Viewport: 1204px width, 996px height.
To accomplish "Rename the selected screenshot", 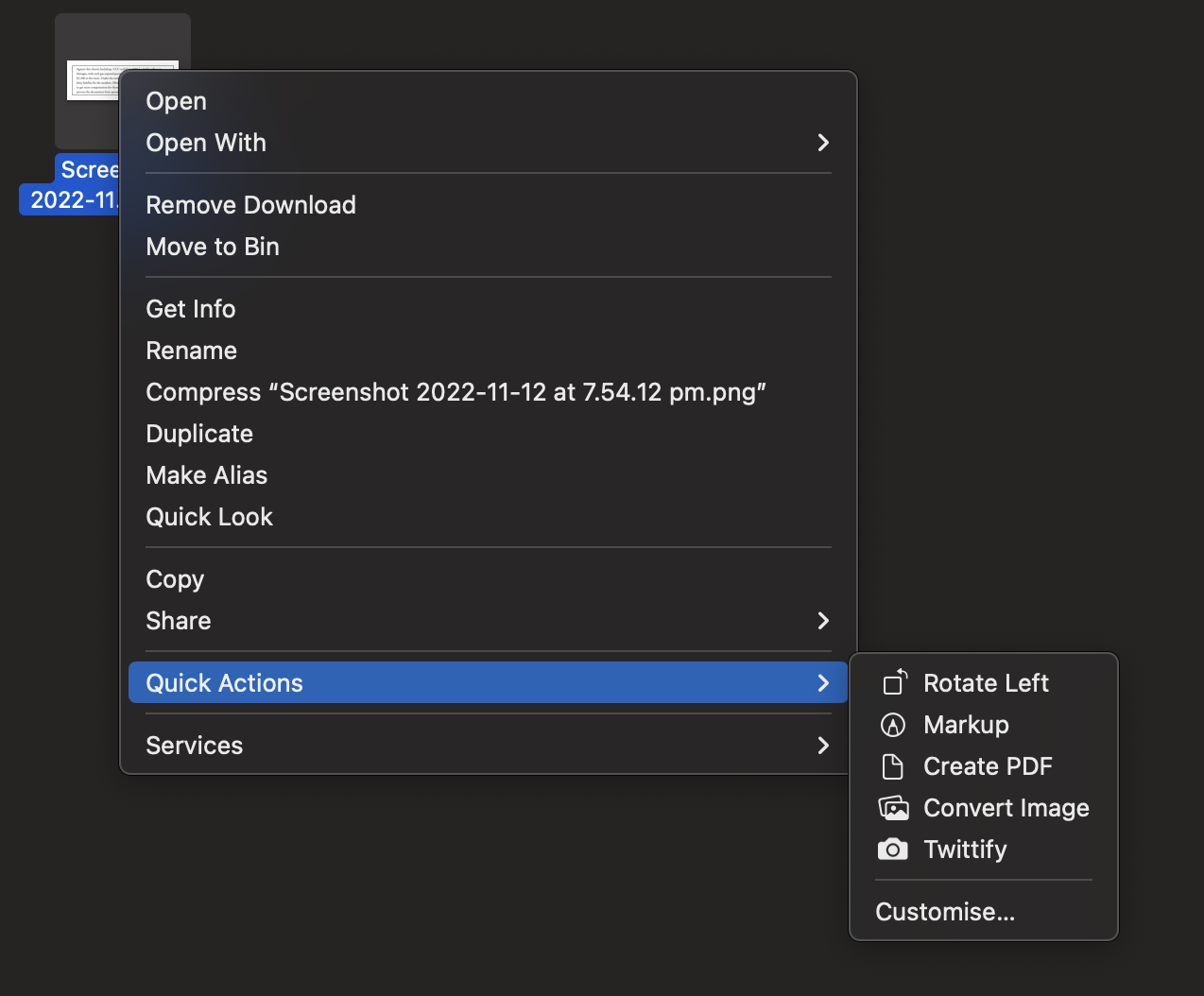I will 191,350.
